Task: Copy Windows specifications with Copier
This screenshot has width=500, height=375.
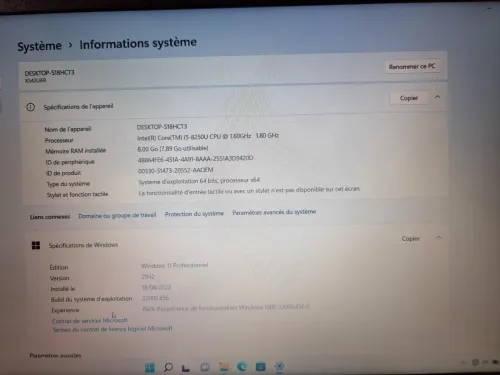Action: [410, 239]
